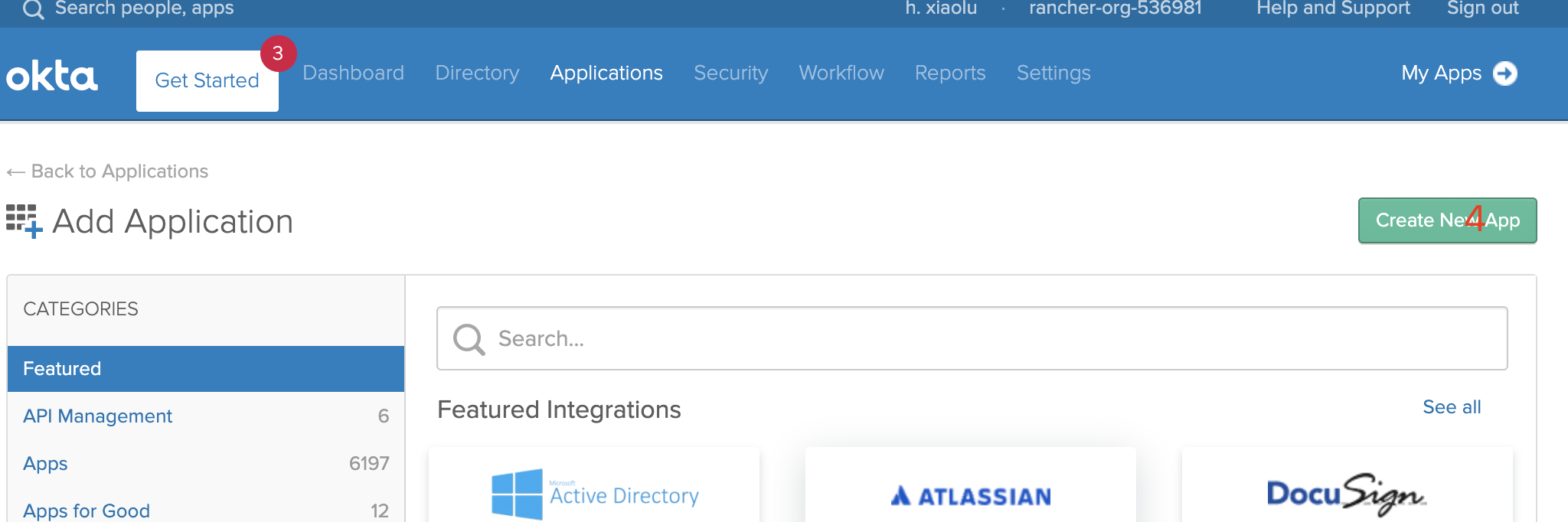Open the Dashboard menu

(x=353, y=73)
